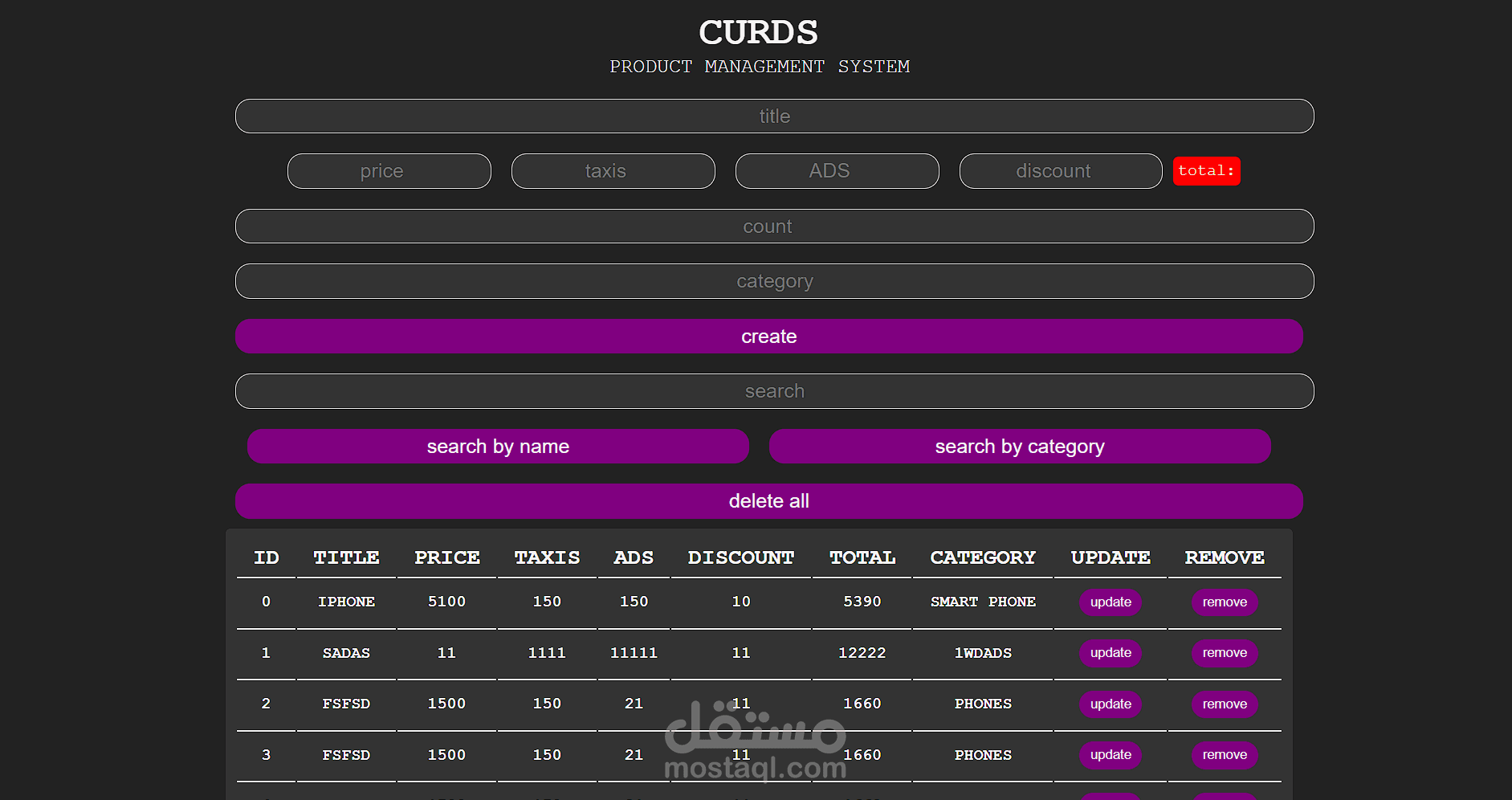Remove the SADAS product row

(x=1224, y=653)
